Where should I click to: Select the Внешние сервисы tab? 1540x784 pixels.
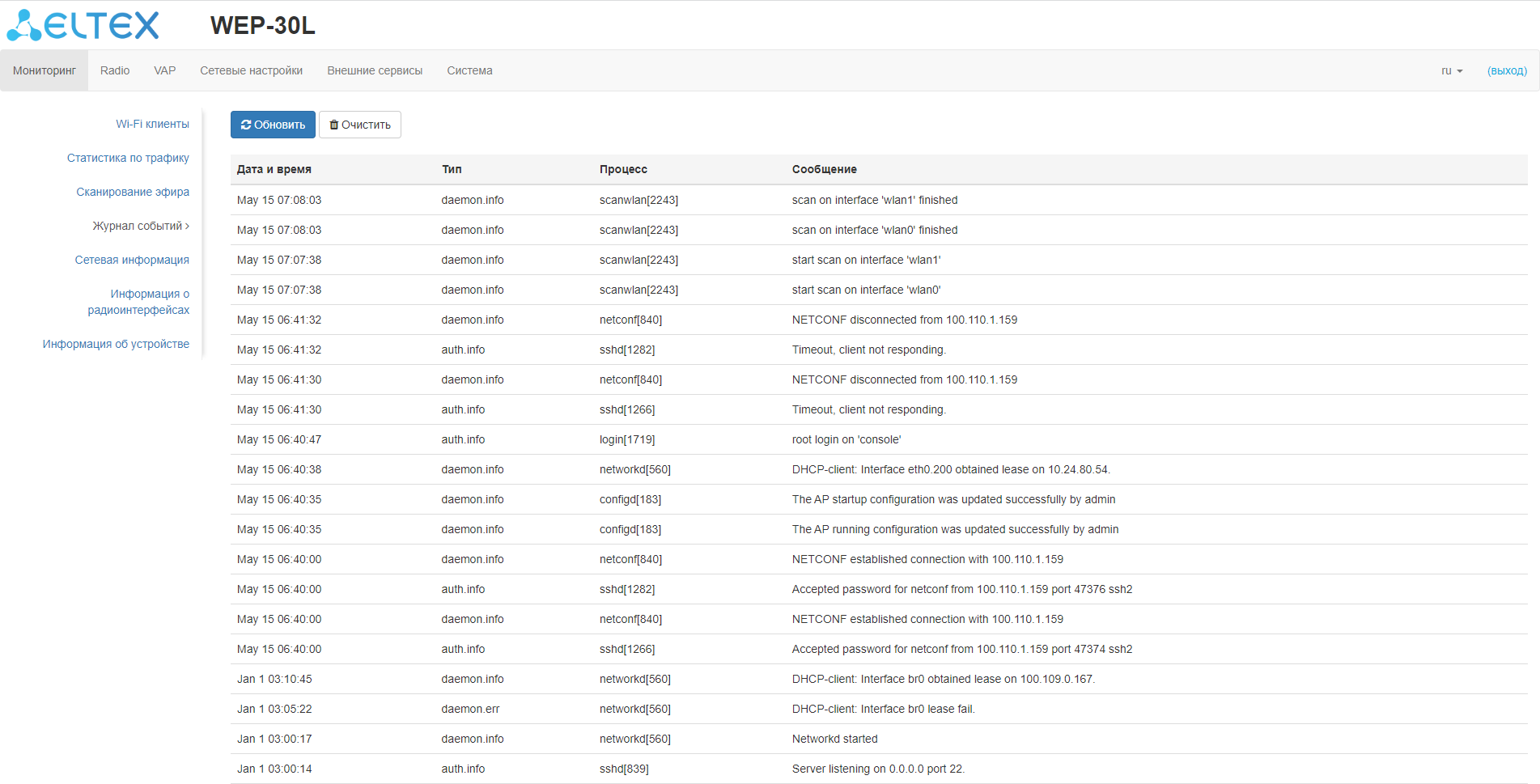coord(375,71)
